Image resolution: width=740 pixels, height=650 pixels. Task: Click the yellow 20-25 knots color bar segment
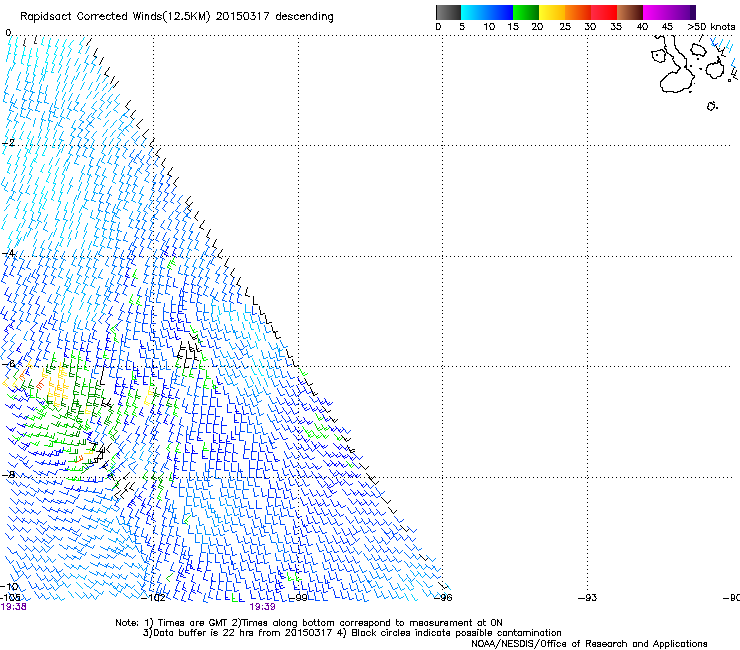click(x=552, y=12)
